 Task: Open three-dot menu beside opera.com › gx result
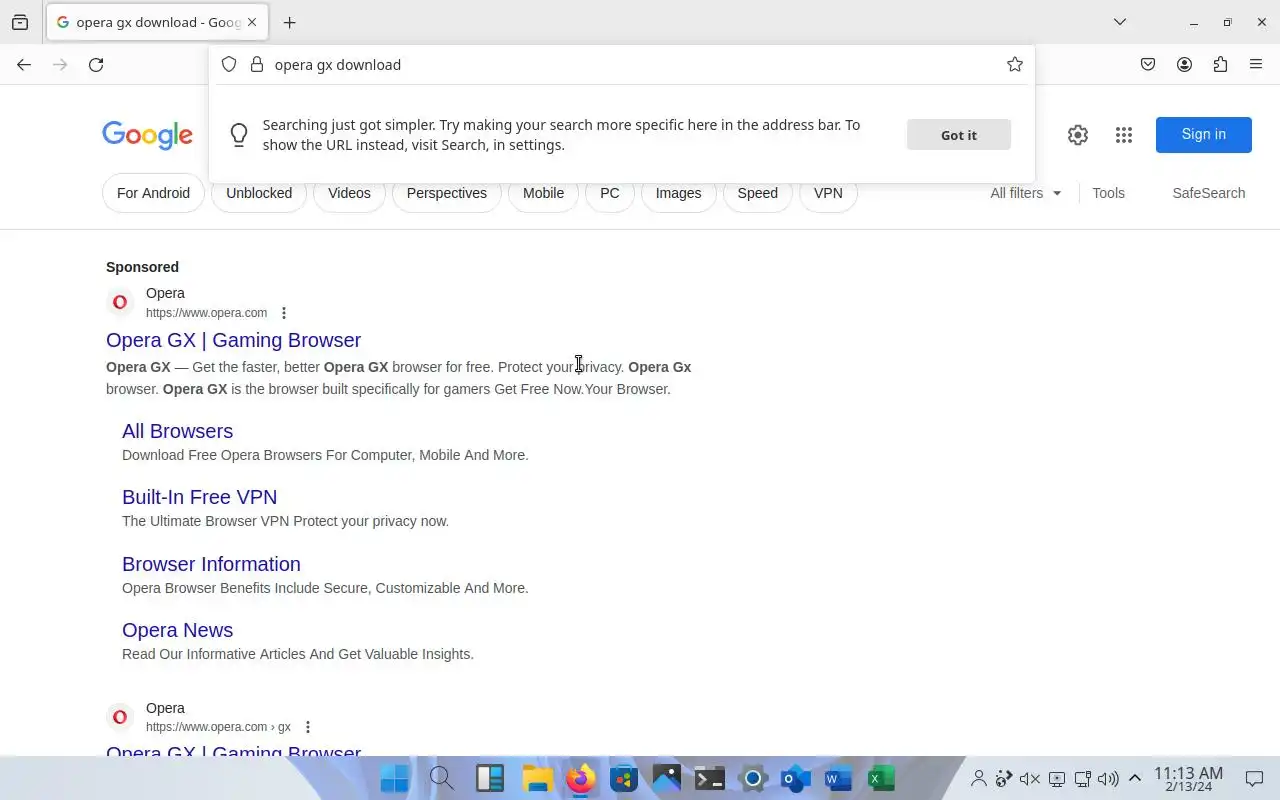tap(308, 727)
